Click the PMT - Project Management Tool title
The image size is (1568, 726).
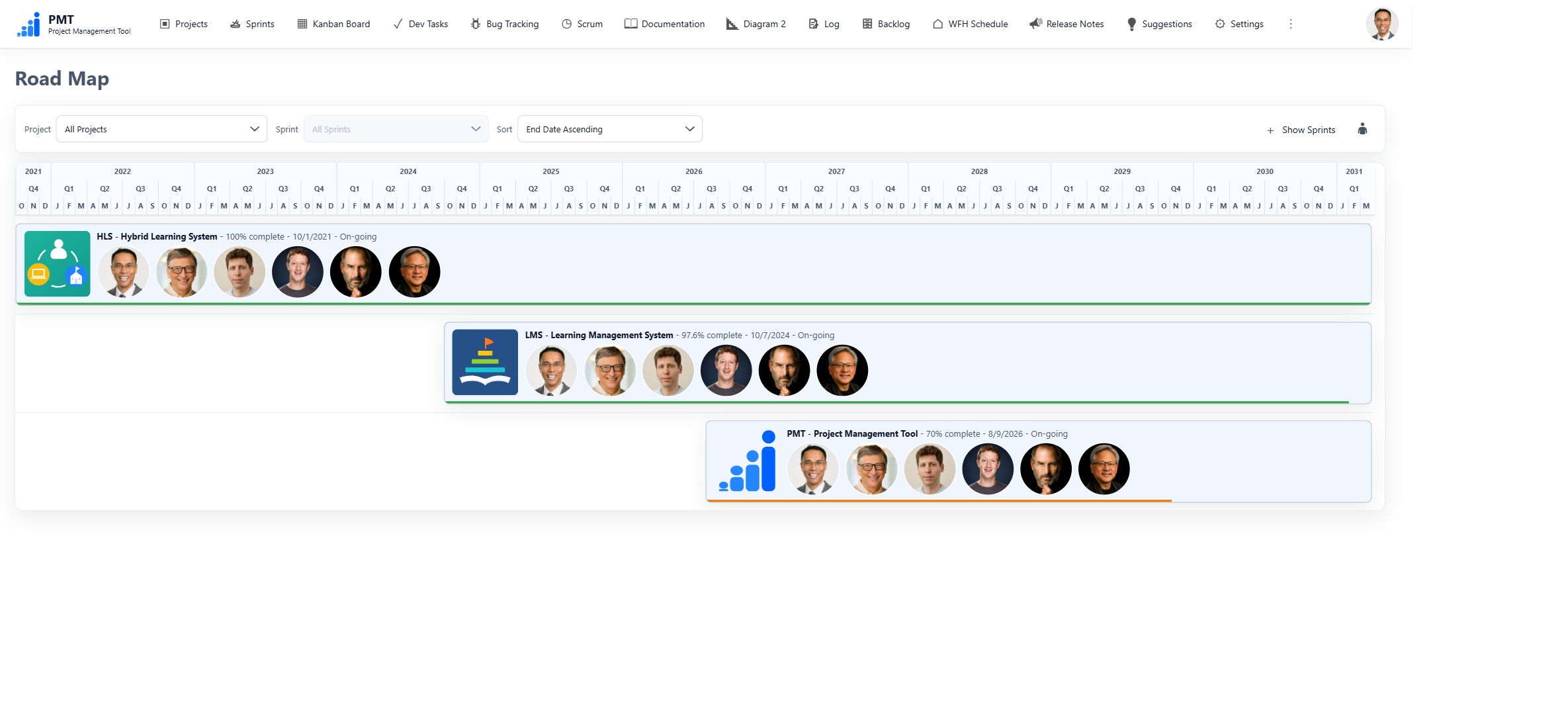click(852, 434)
